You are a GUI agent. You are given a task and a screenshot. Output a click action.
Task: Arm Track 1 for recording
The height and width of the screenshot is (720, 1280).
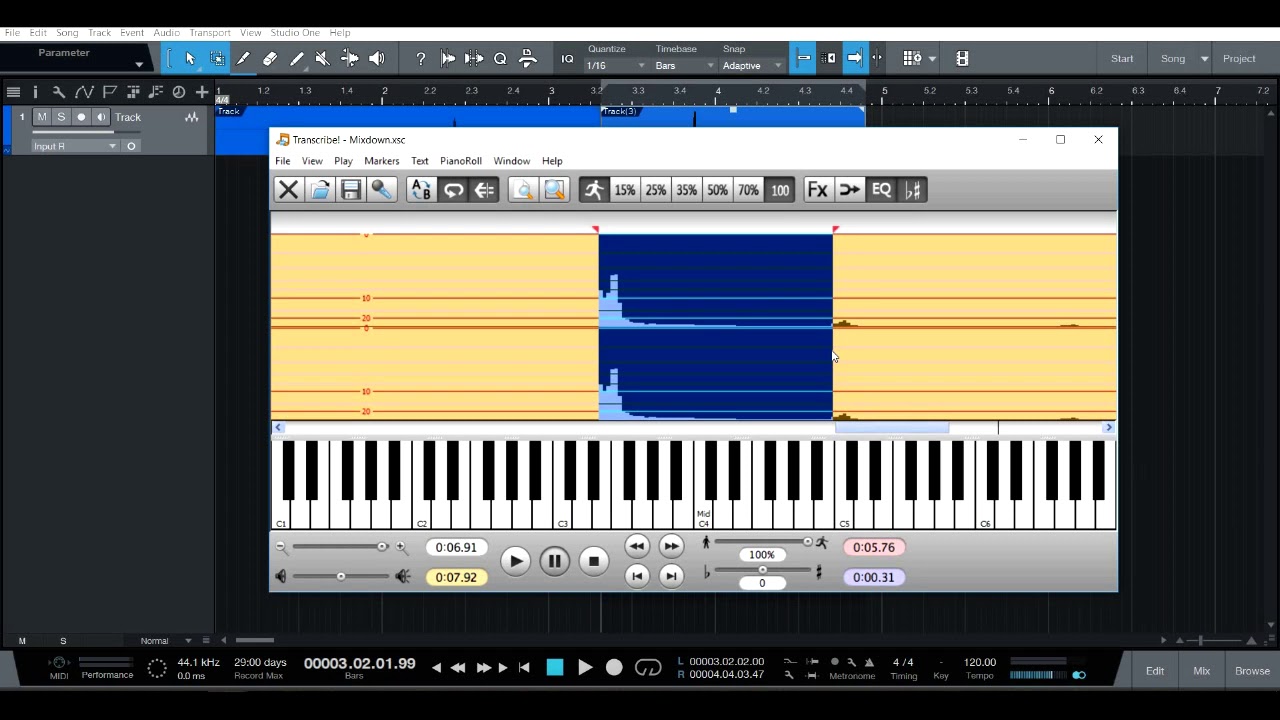click(82, 117)
